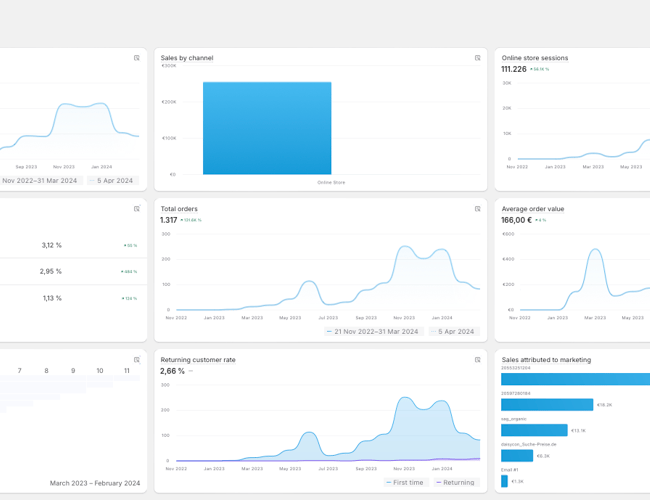Viewport: 650px width, 500px height.
Task: Toggle 5 Apr 2024 legend in Total orders
Action: (453, 331)
